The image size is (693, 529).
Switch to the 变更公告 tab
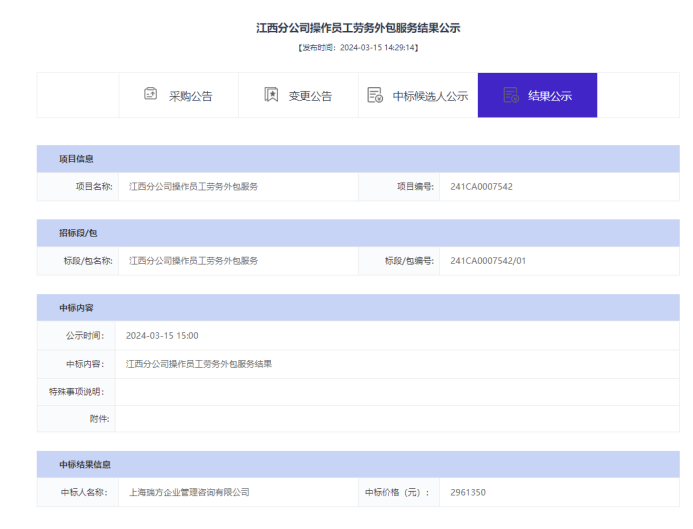pyautogui.click(x=298, y=95)
